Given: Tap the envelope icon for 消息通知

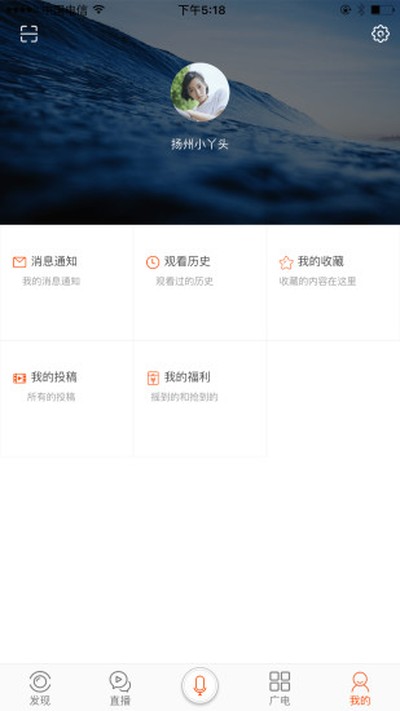Looking at the screenshot, I should (20, 262).
